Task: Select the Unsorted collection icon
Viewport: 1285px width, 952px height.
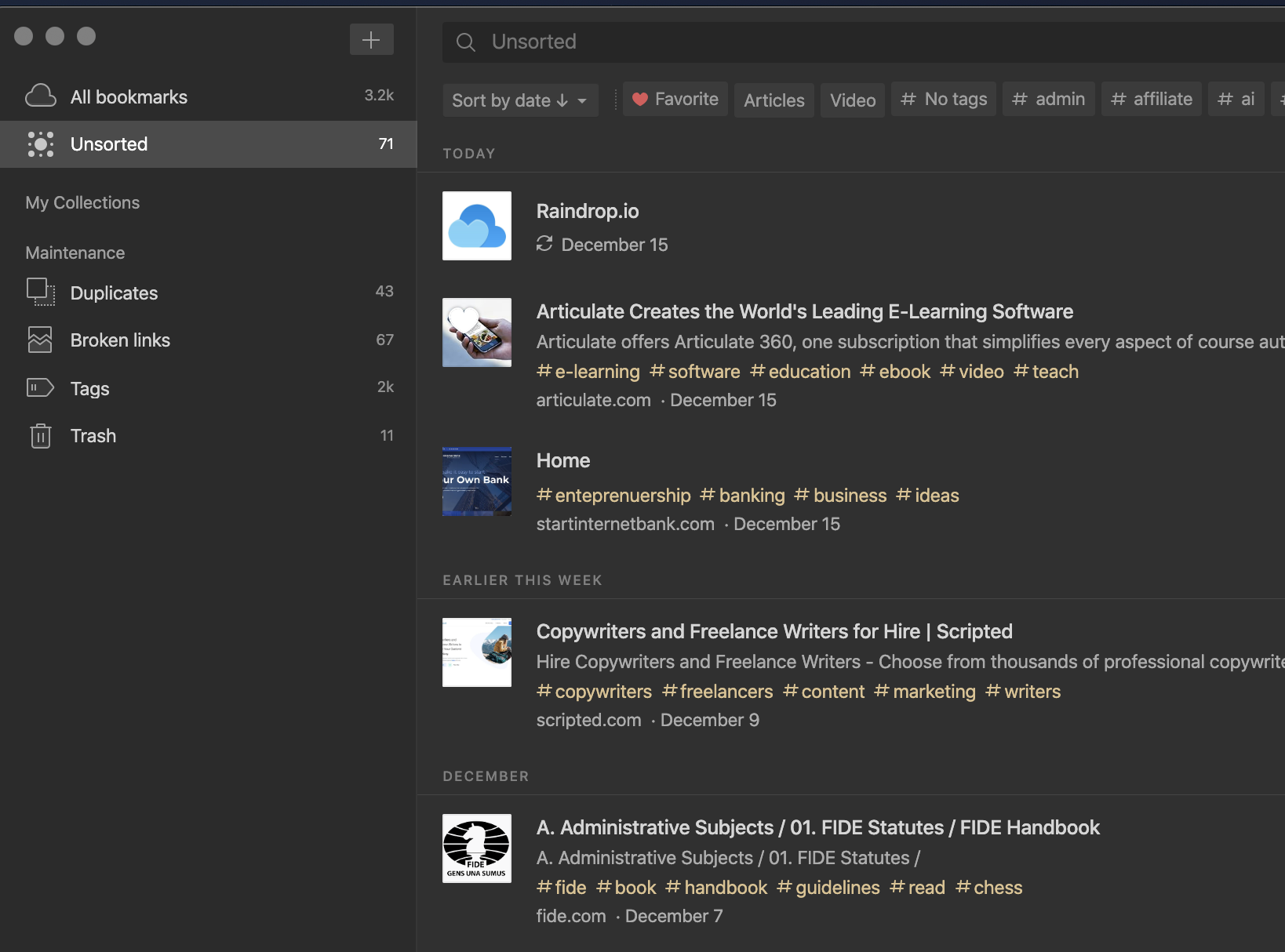Action: click(41, 144)
